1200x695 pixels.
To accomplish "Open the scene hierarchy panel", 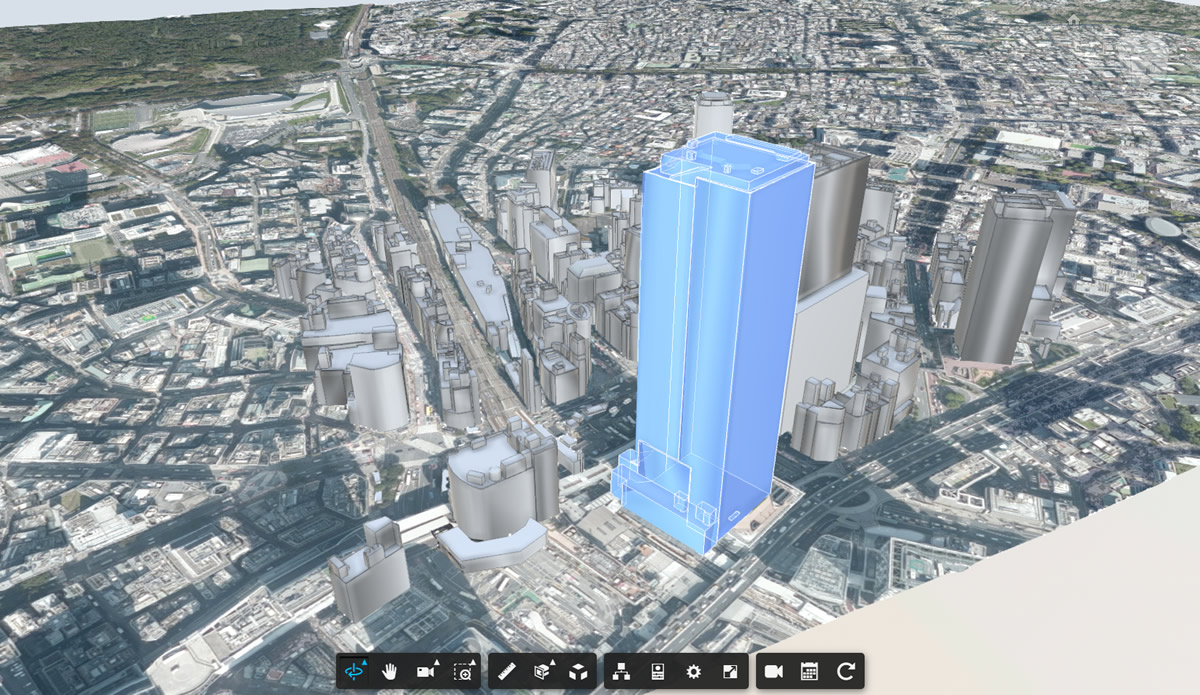I will [619, 669].
